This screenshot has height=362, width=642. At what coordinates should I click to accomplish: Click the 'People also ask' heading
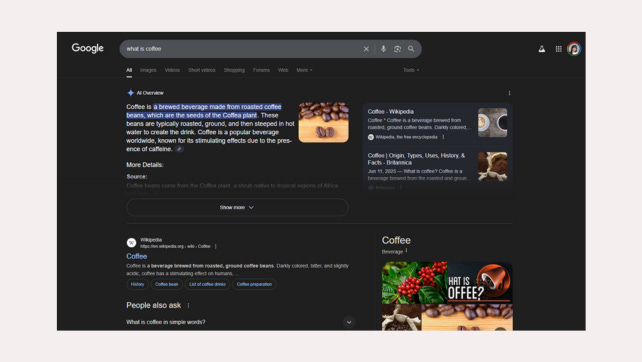click(154, 305)
